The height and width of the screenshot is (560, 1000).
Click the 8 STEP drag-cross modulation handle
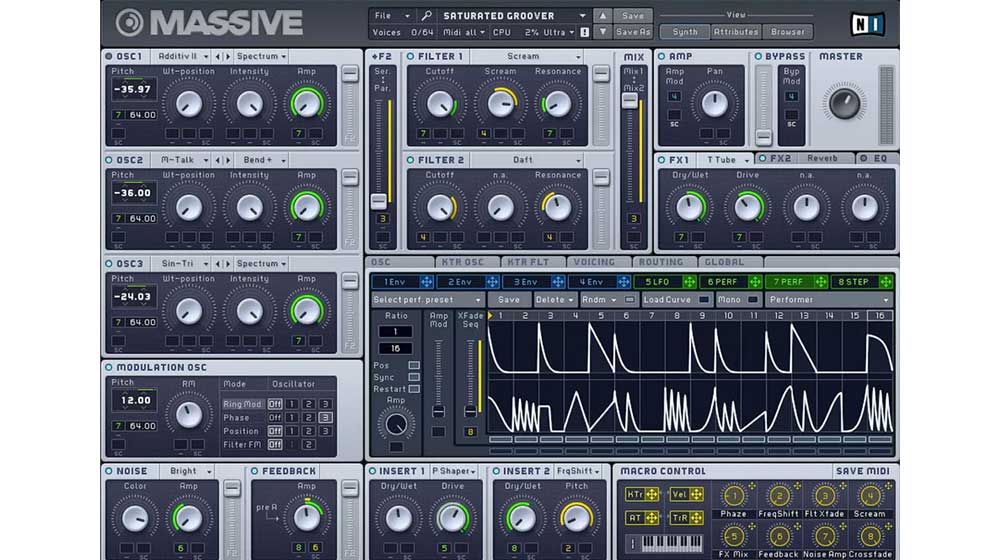coord(886,281)
